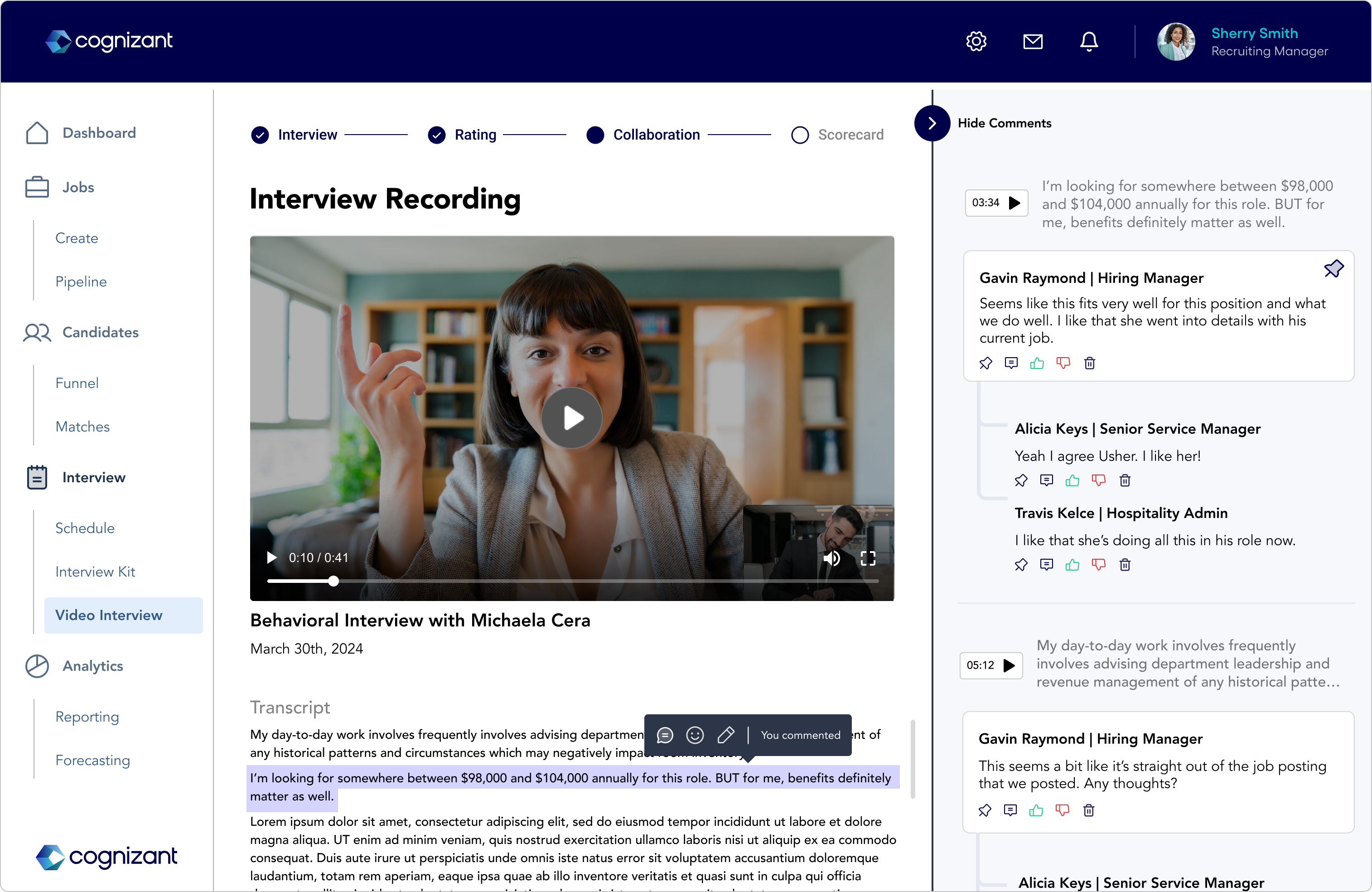Go to the Rating step

pyautogui.click(x=462, y=135)
